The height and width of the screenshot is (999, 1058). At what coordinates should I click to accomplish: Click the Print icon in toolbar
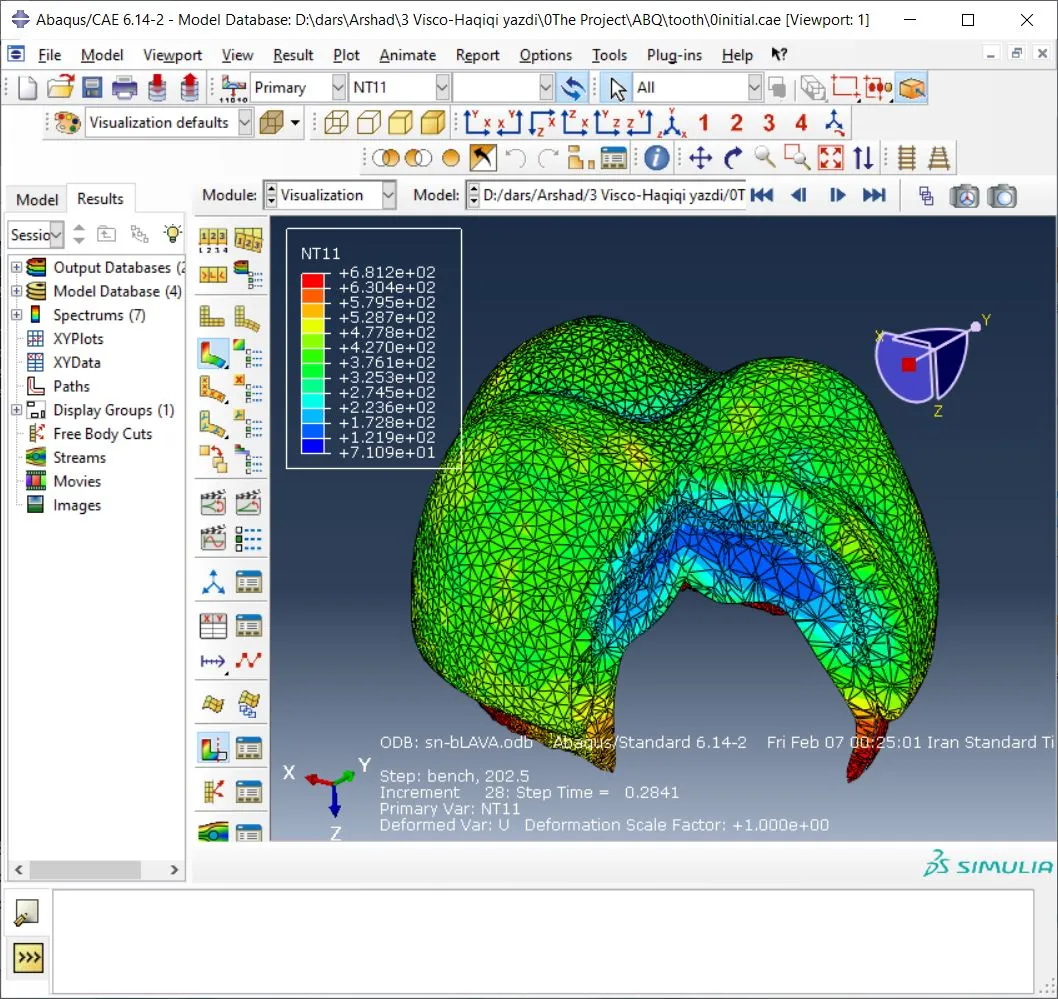coord(125,88)
